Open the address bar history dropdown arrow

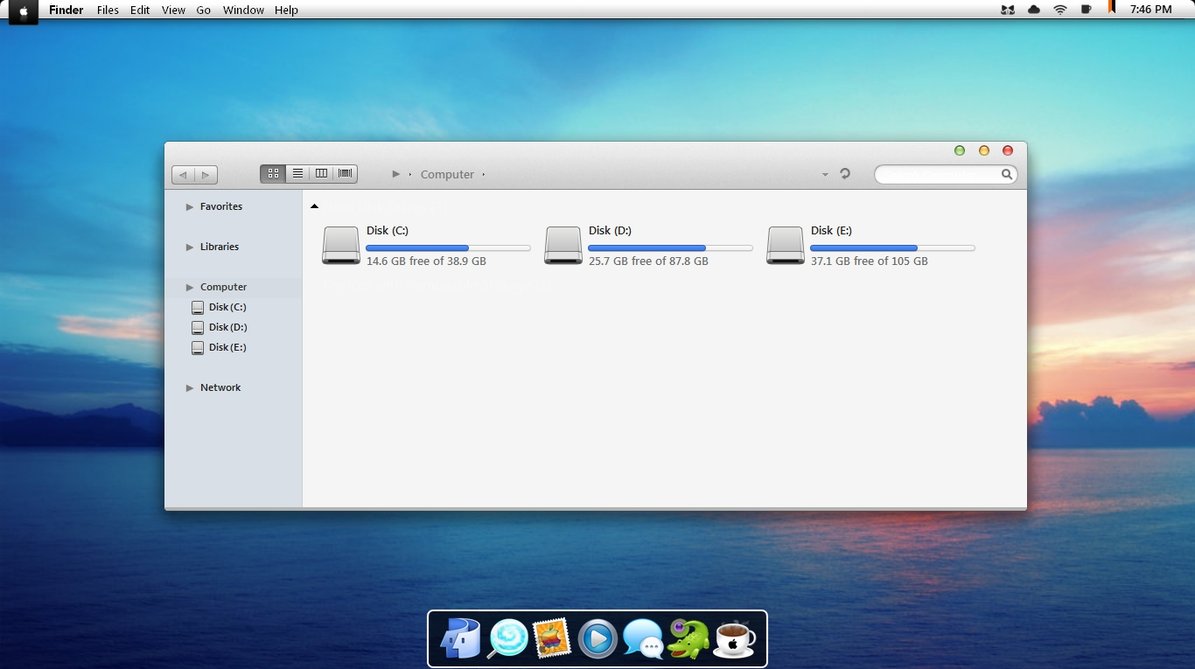[x=825, y=175]
